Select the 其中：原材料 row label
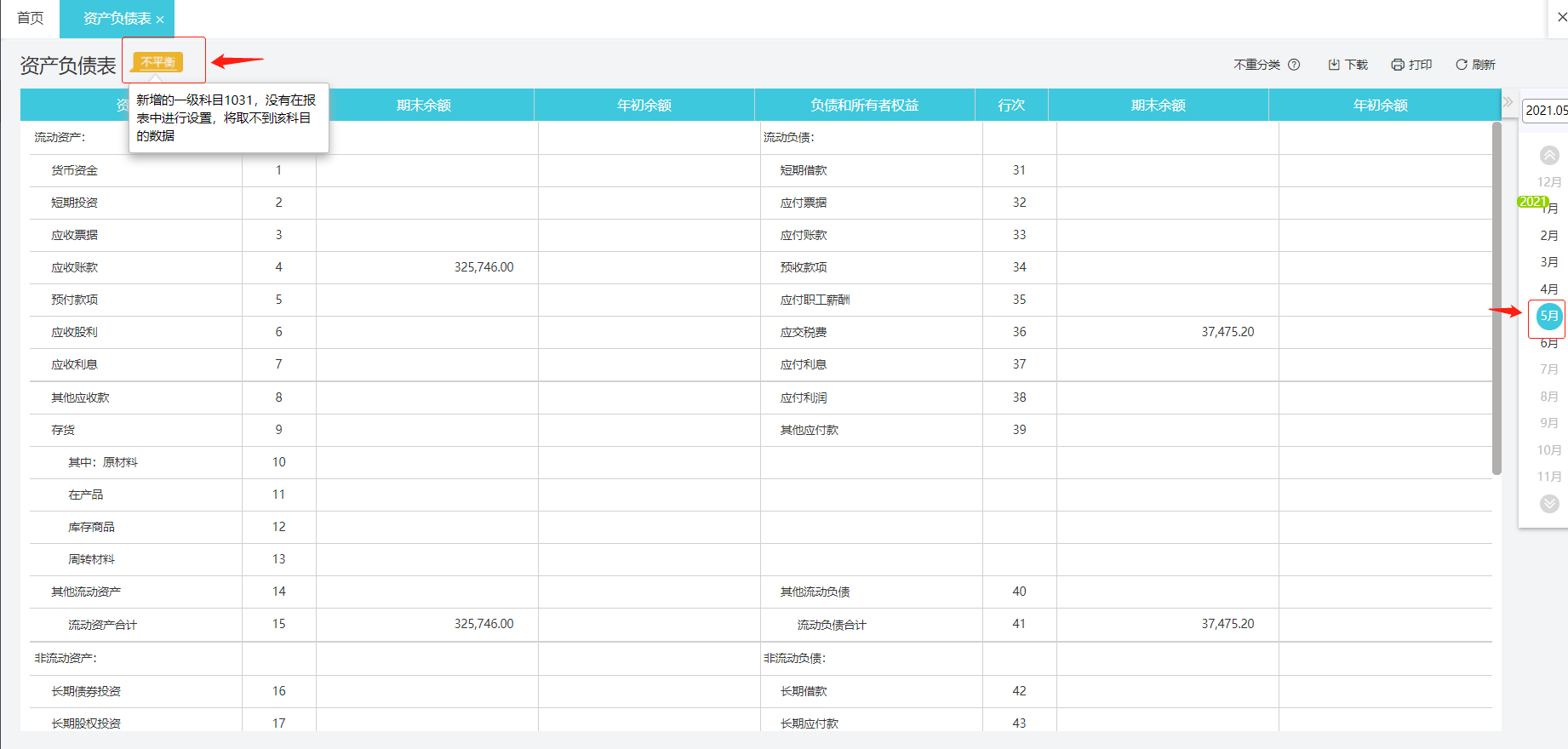This screenshot has width=1568, height=749. click(103, 462)
